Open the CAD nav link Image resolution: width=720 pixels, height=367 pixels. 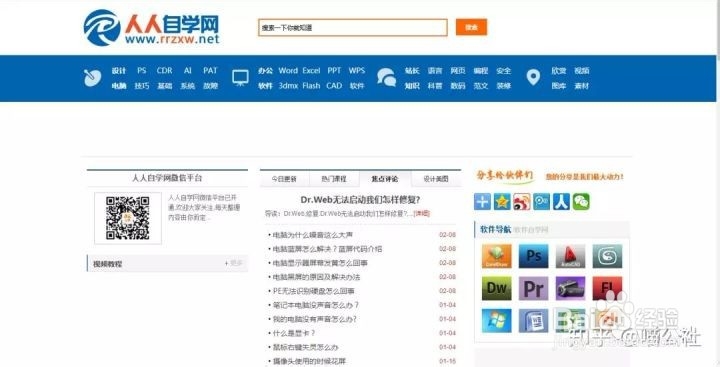pos(334,86)
